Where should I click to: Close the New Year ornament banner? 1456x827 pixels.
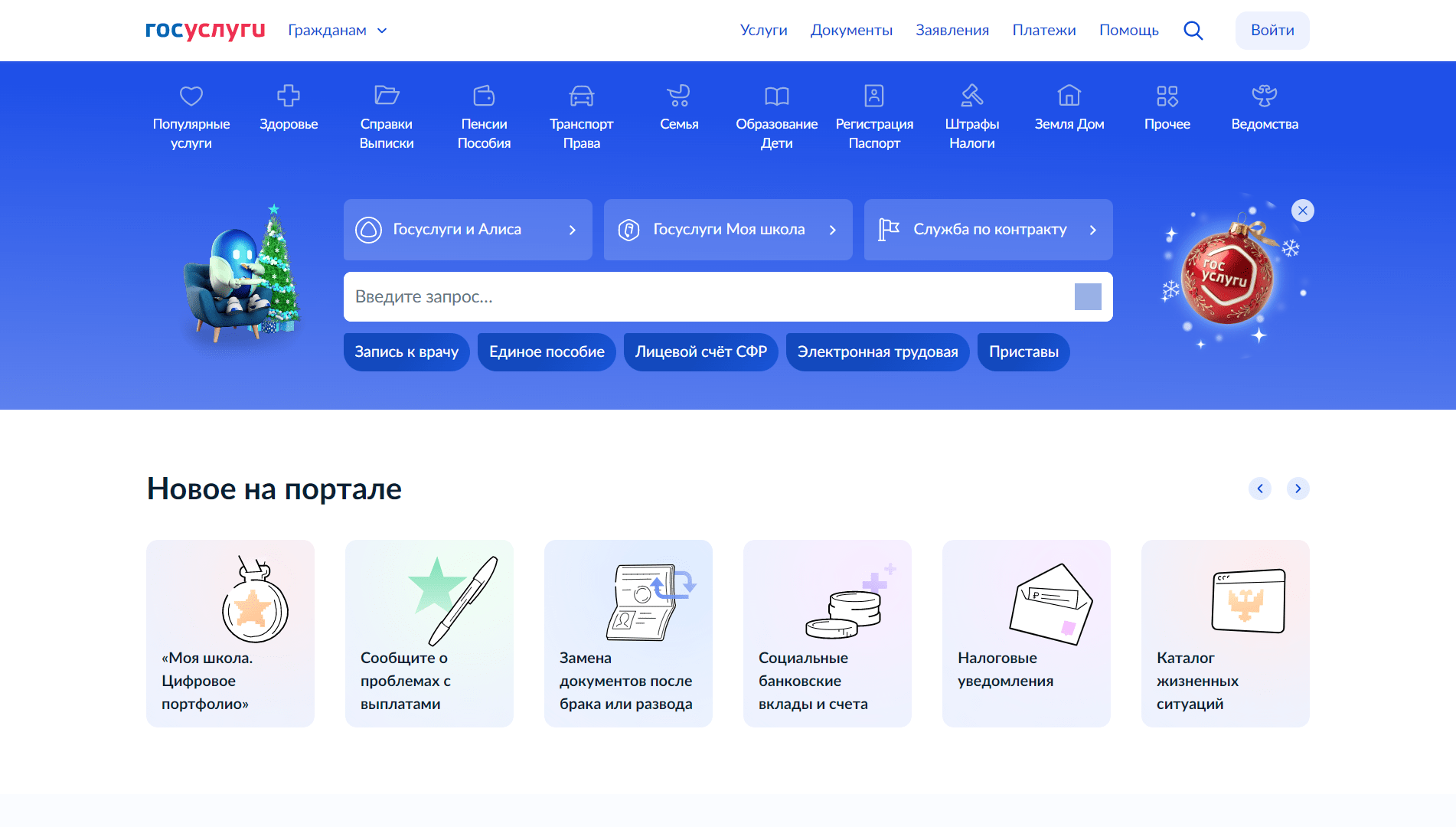click(1302, 211)
